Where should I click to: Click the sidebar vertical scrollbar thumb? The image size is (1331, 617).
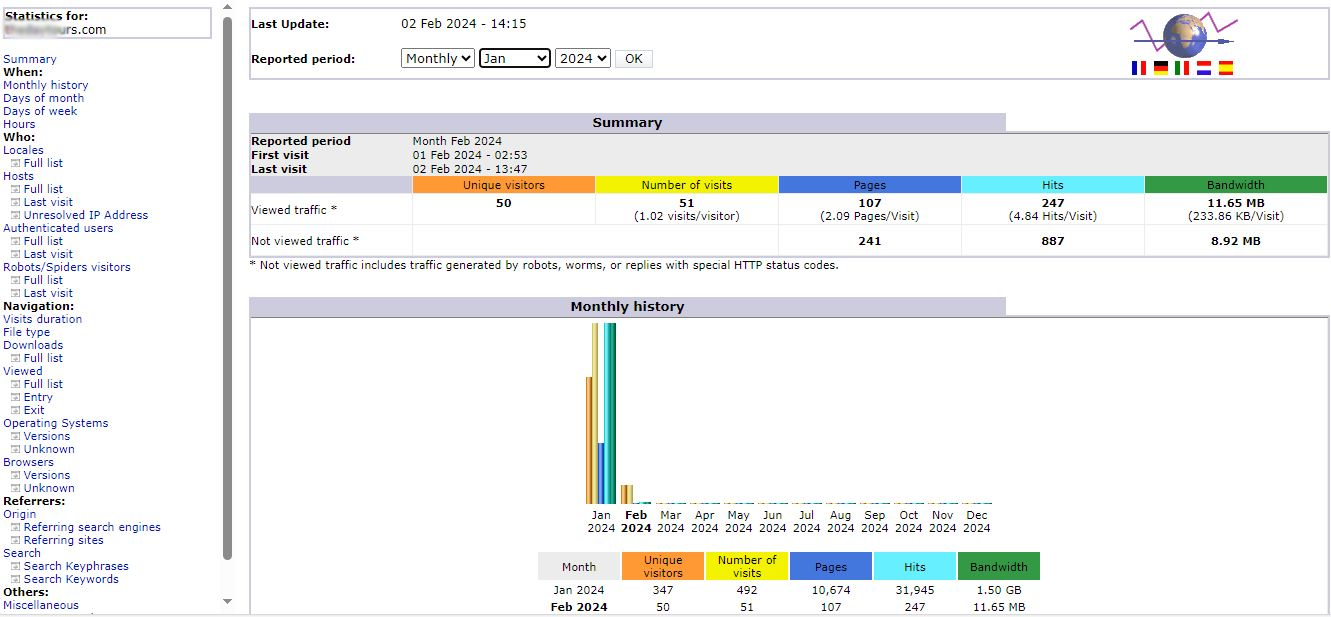(x=227, y=290)
